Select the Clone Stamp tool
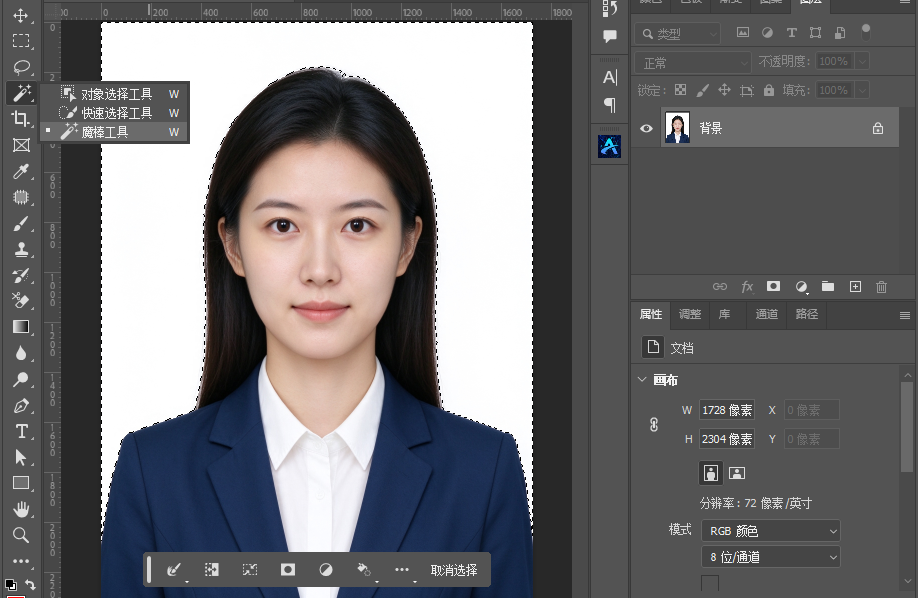The image size is (918, 598). point(21,250)
